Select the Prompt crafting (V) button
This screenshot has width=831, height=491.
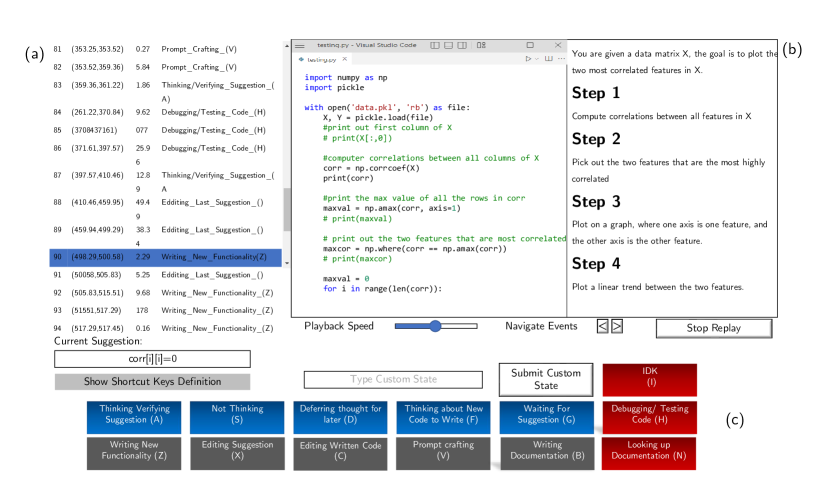(443, 453)
